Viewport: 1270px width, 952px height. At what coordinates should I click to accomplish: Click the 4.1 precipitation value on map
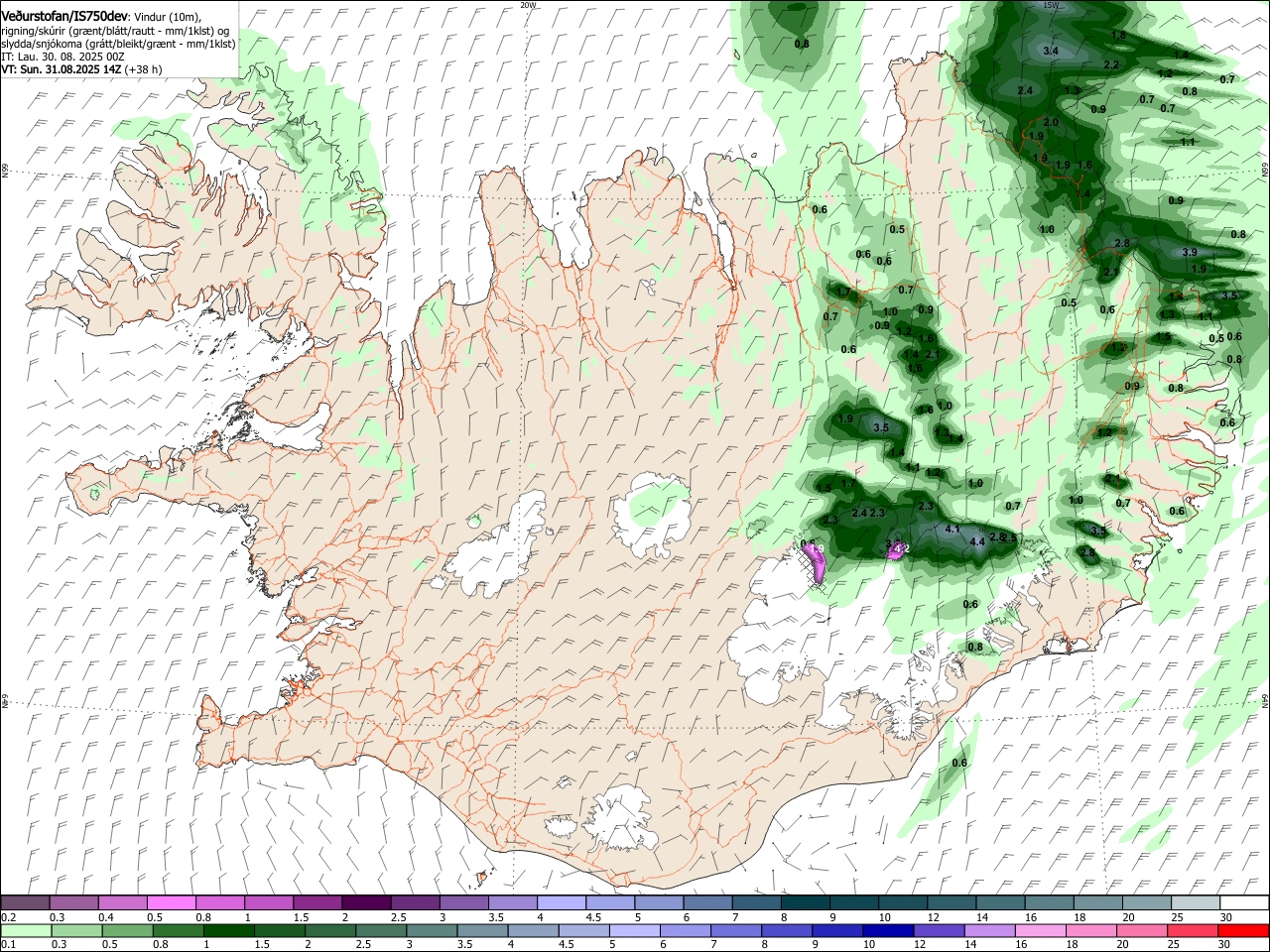pos(953,530)
